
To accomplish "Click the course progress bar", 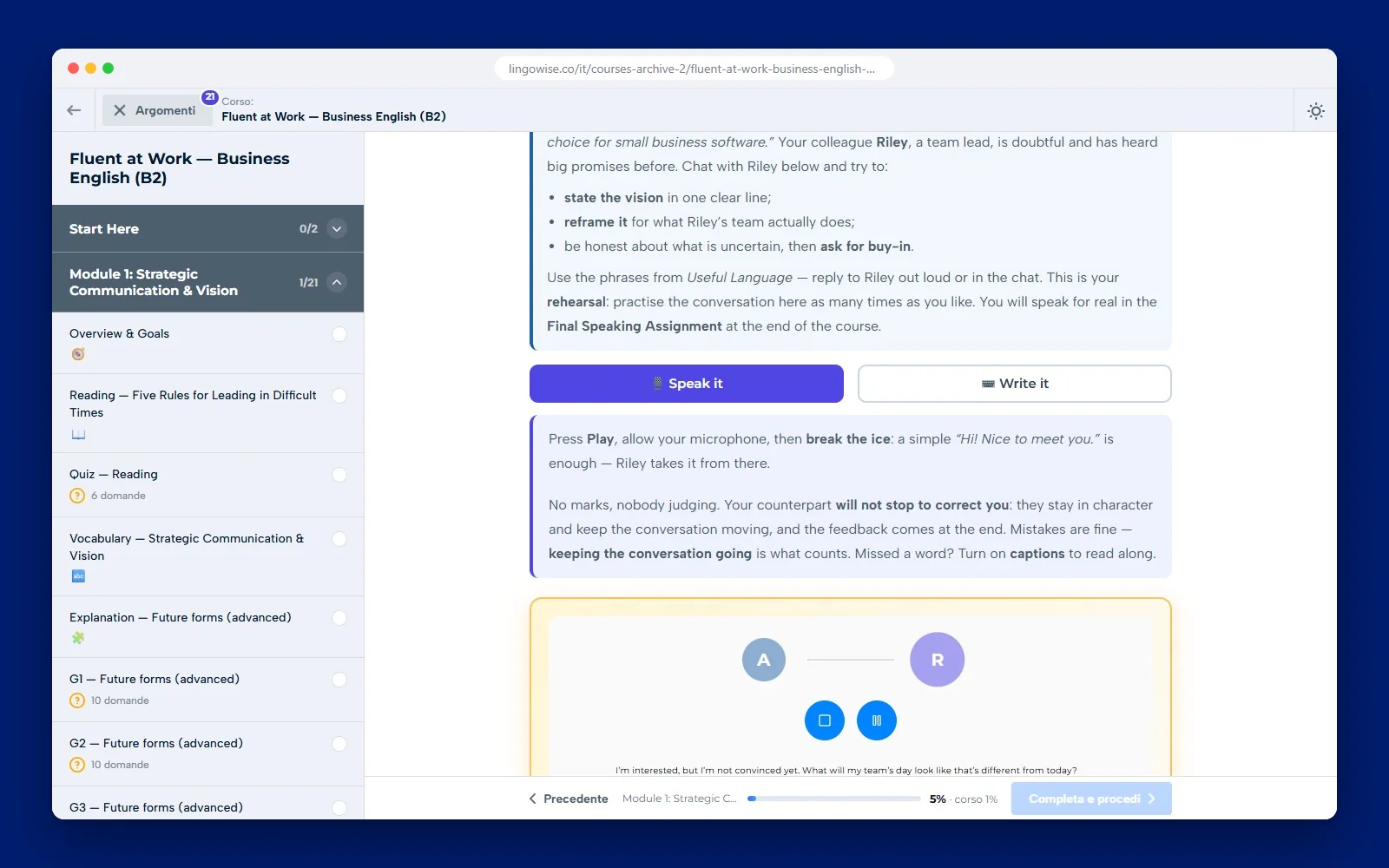I will click(833, 799).
